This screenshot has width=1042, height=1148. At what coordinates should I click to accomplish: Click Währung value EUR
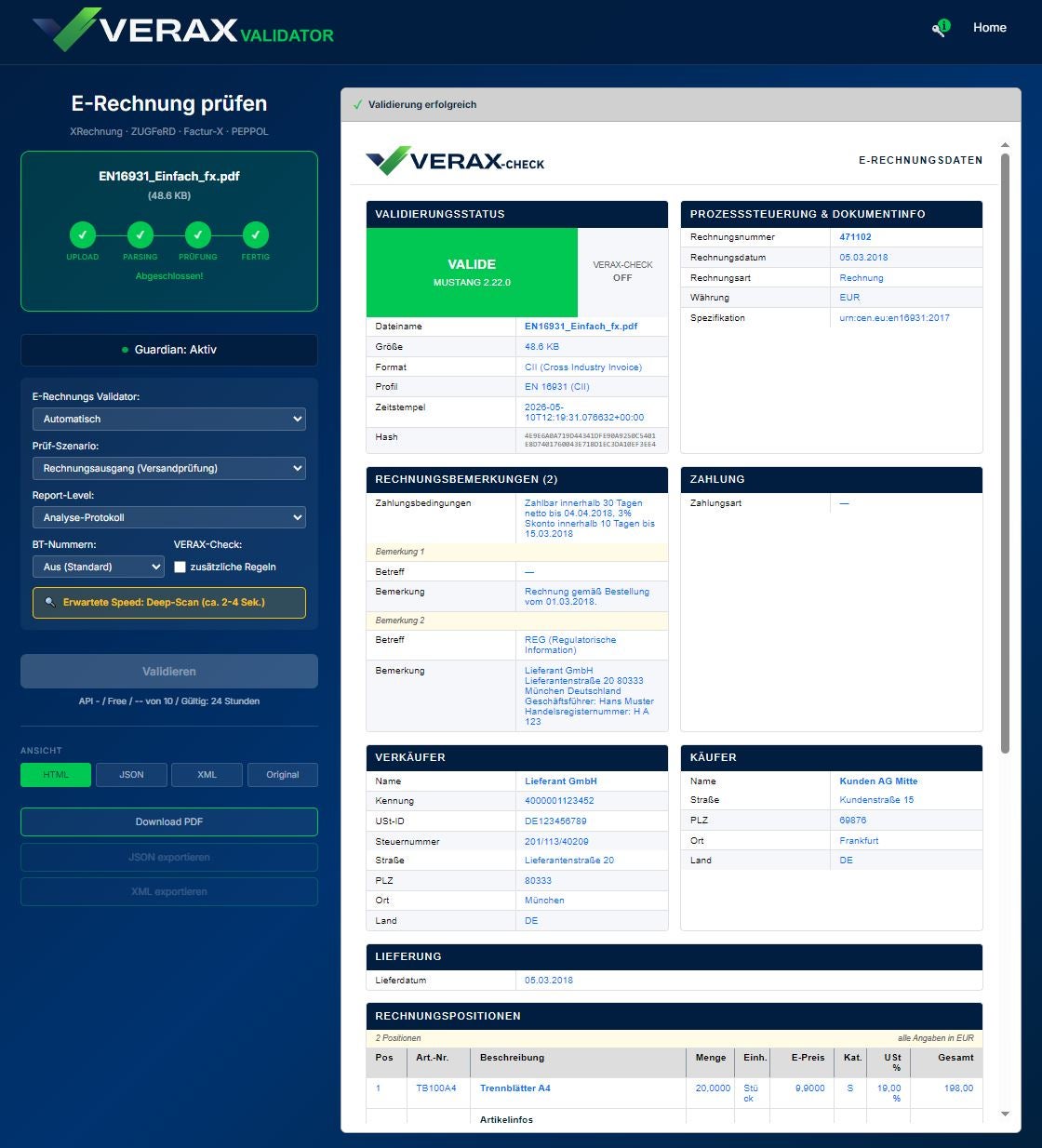point(849,298)
